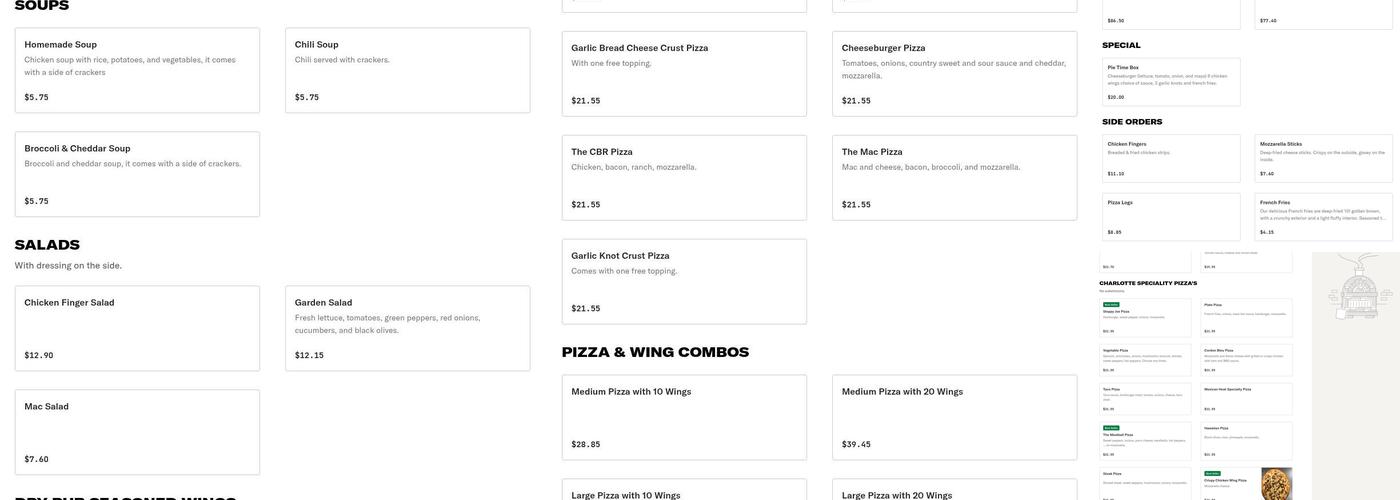Viewport: 1400px width, 500px height.
Task: Select the Mozzarella Sticks side order
Action: [x=1323, y=158]
